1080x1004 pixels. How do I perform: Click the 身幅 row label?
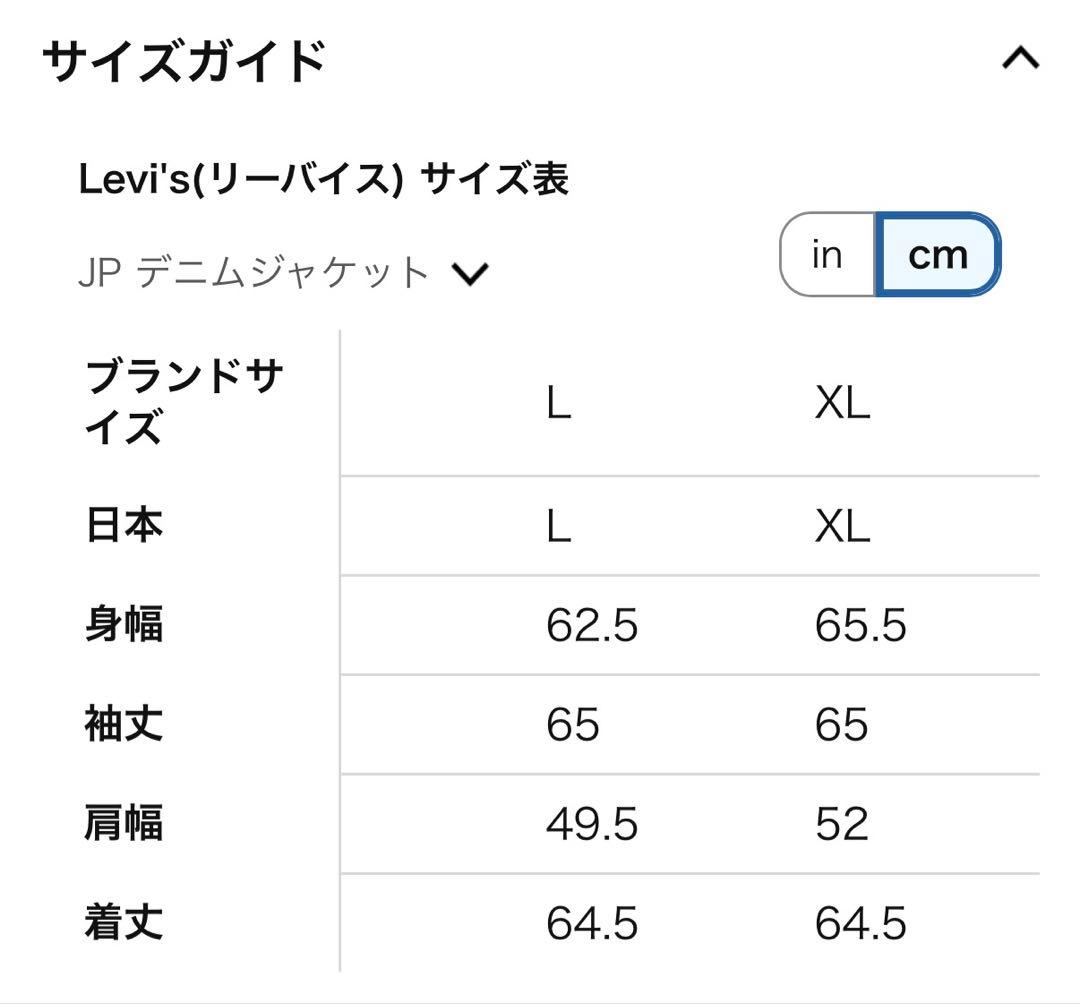coord(122,624)
